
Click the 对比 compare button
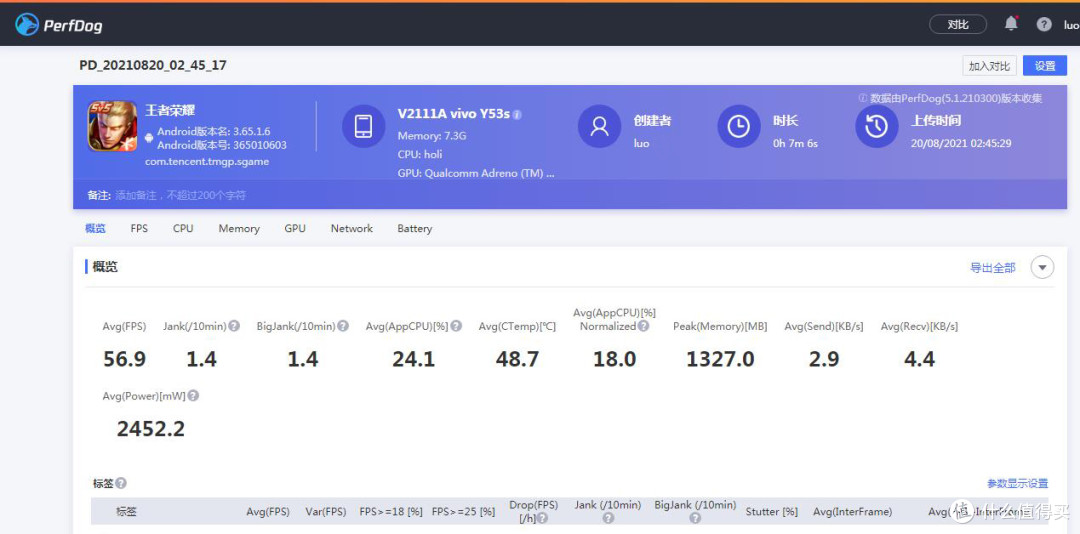point(958,25)
